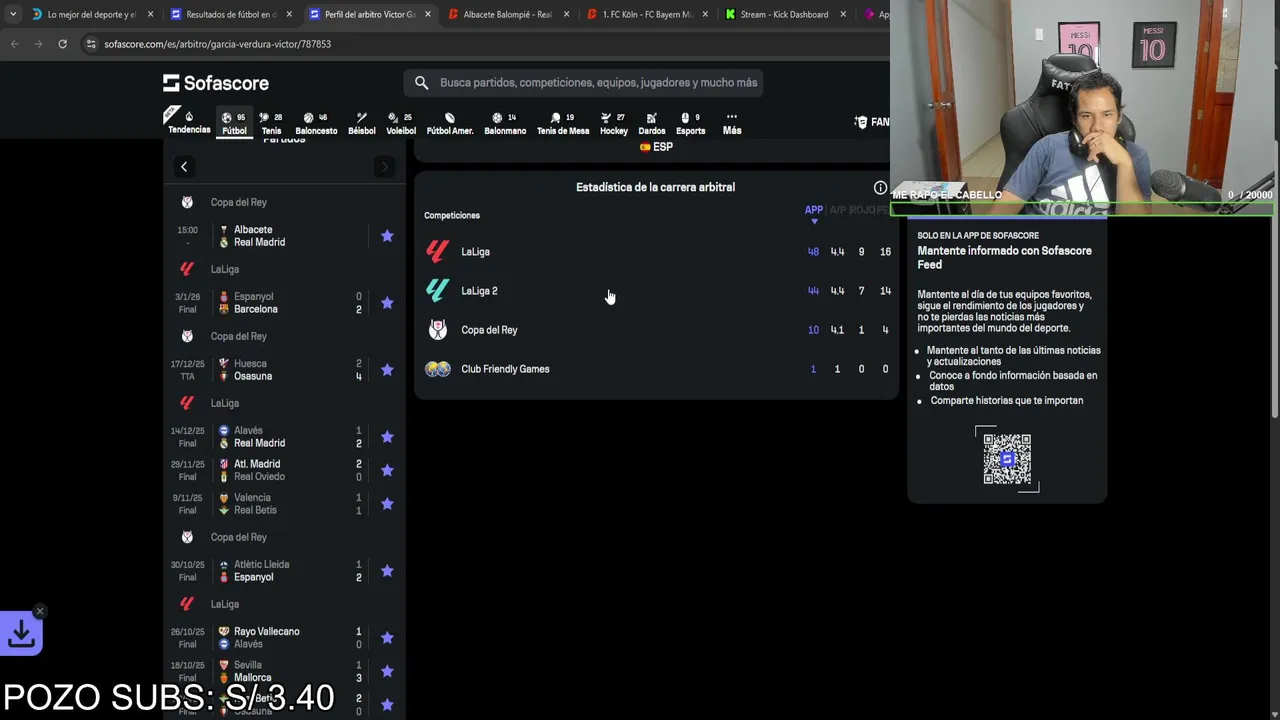Toggle favorite star for Alavés vs Real Madrid
The width and height of the screenshot is (1280, 720).
tap(387, 437)
